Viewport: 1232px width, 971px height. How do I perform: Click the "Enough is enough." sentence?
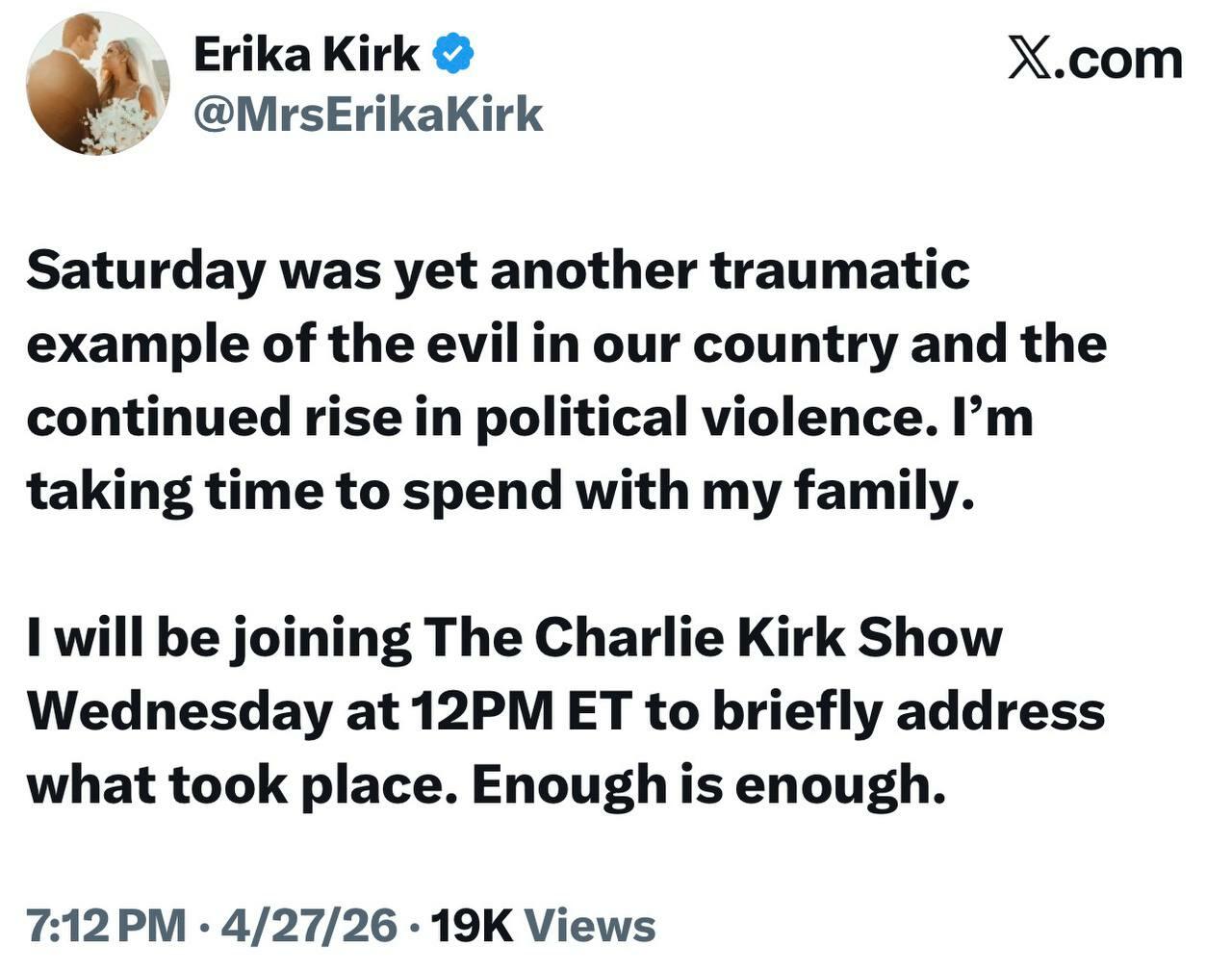click(704, 785)
